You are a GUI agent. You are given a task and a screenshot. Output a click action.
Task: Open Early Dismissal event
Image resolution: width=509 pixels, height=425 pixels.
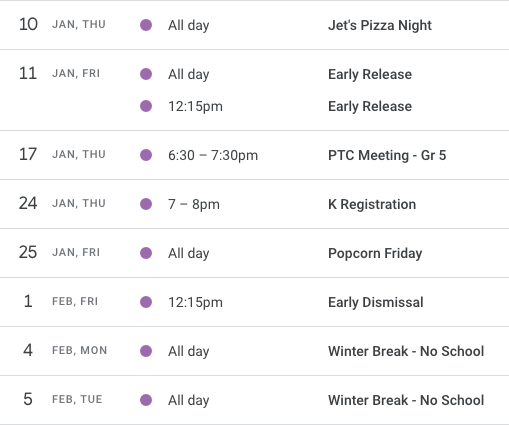coord(376,302)
